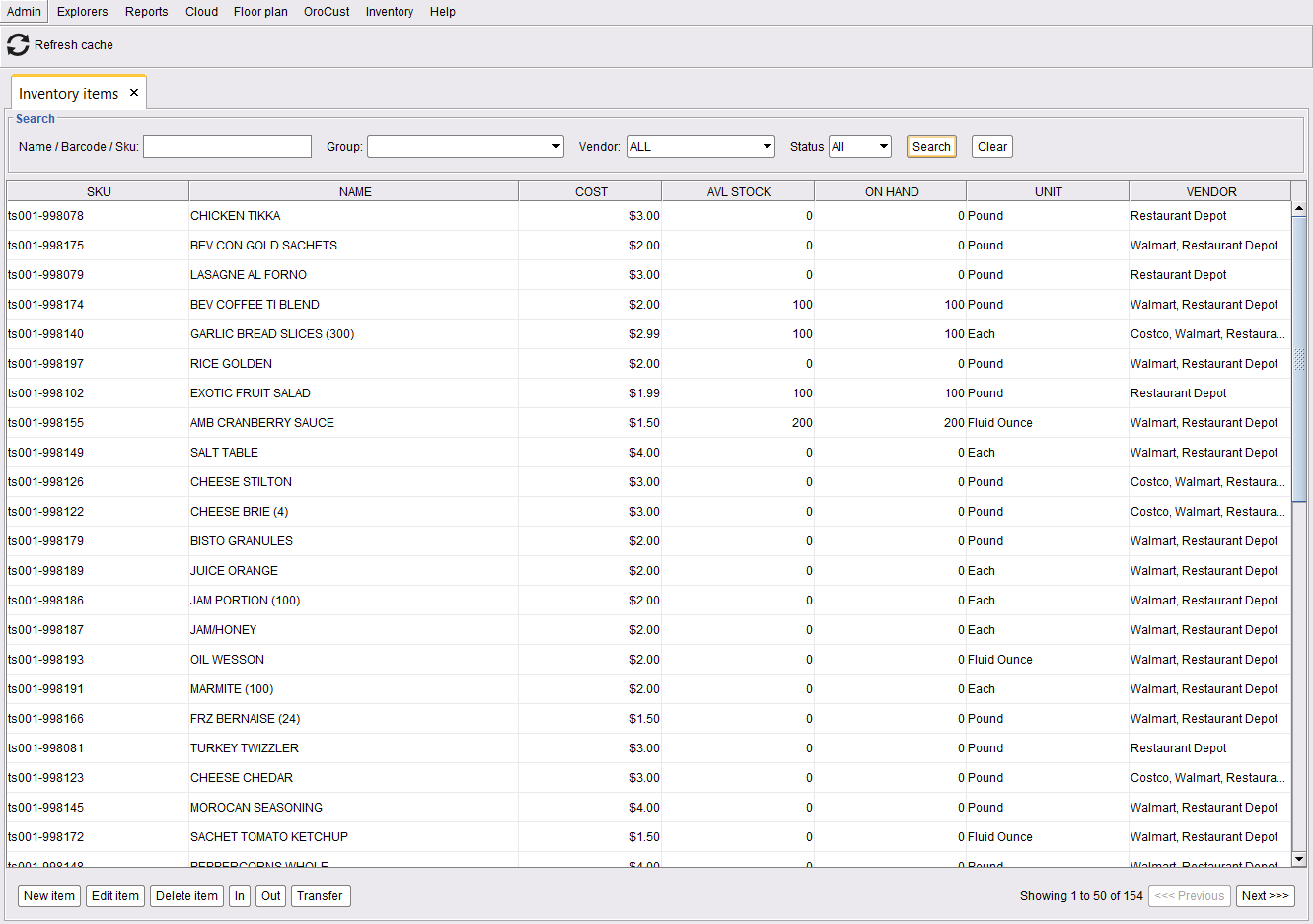Open the Floor plan menu
Image resolution: width=1313 pixels, height=924 pixels.
click(x=260, y=12)
